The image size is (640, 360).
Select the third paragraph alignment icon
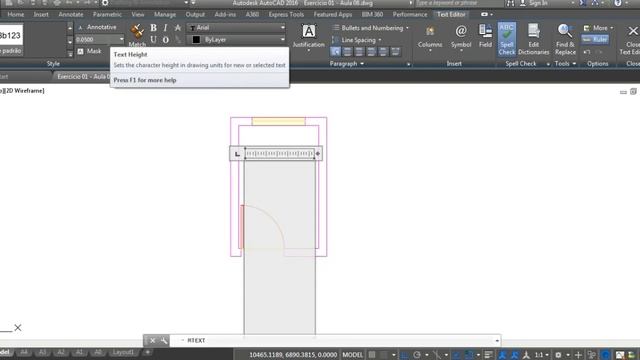[x=359, y=51]
